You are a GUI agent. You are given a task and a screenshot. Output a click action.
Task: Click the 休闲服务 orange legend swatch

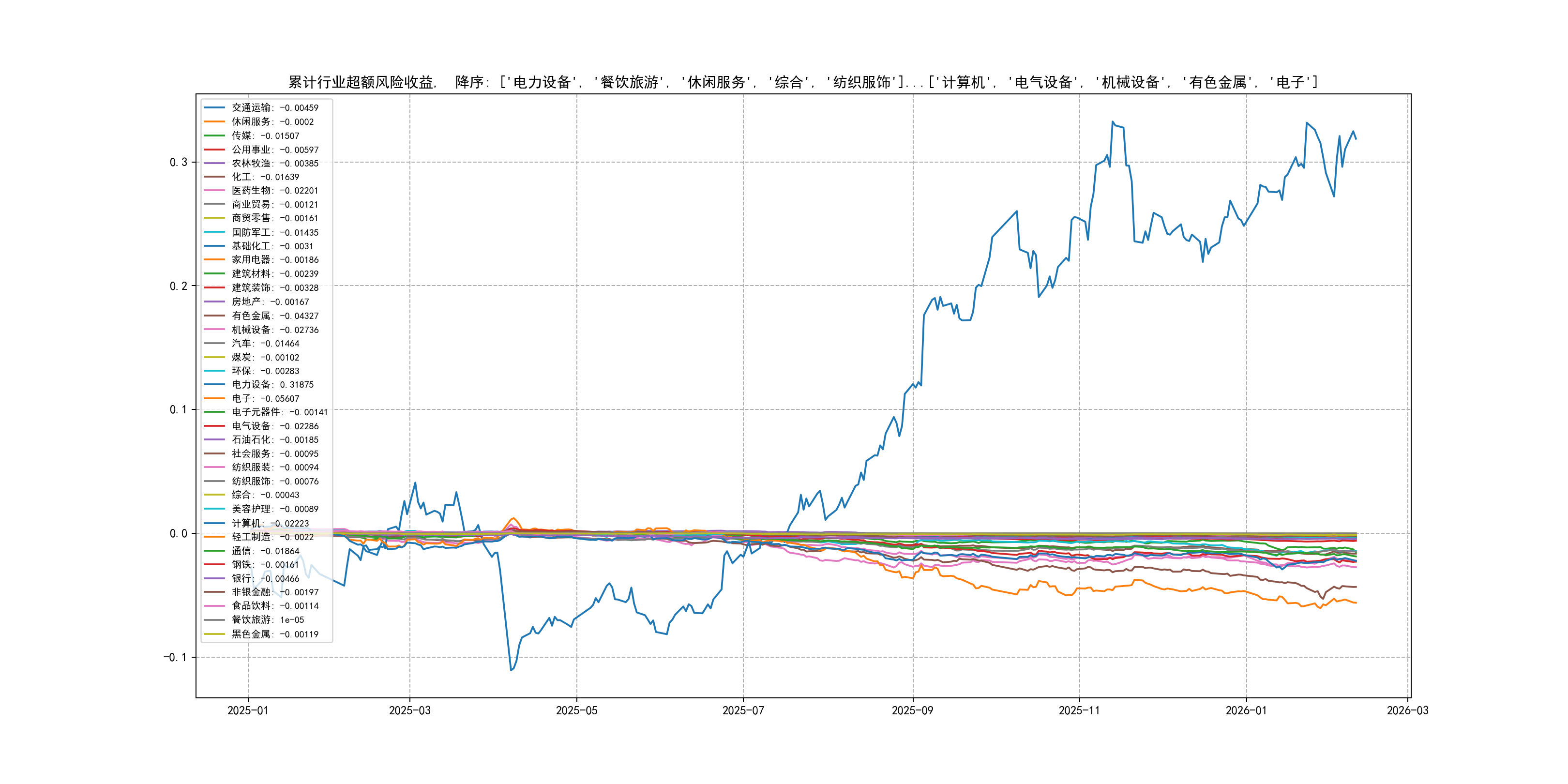[214, 122]
